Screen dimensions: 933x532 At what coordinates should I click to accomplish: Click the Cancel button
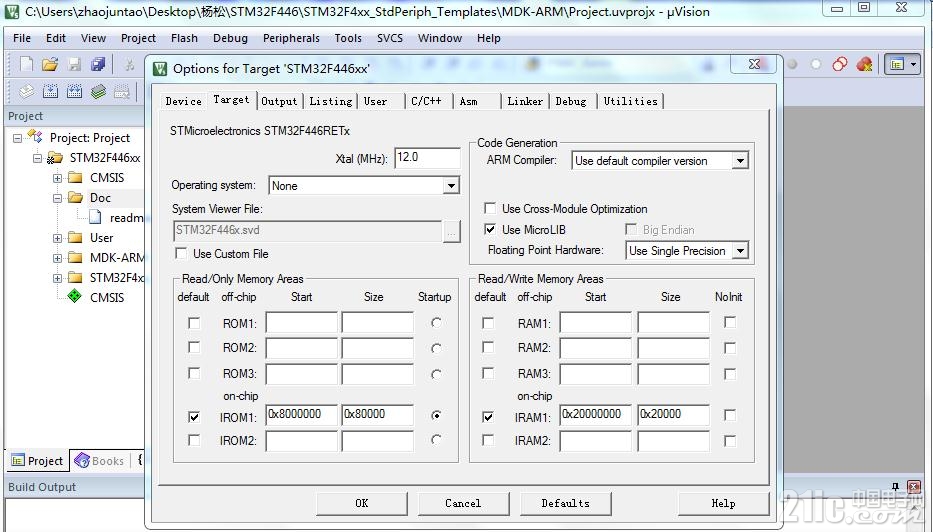tap(463, 503)
